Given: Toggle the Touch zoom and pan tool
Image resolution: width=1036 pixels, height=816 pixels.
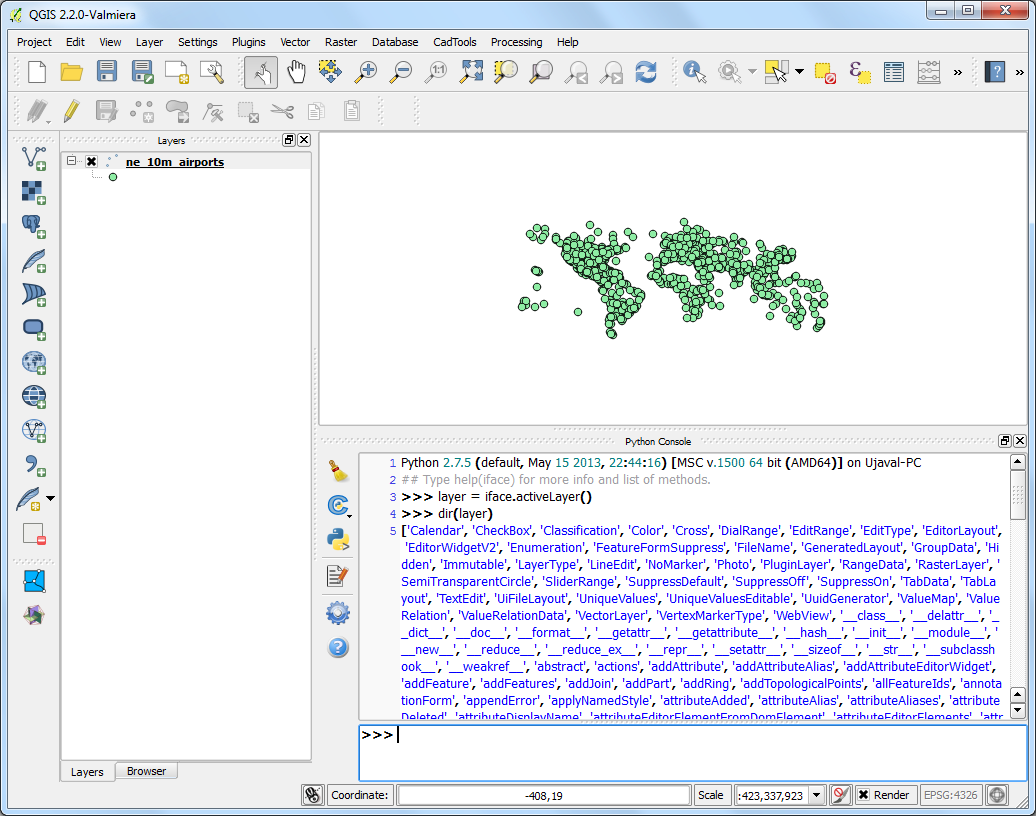Looking at the screenshot, I should tap(261, 71).
